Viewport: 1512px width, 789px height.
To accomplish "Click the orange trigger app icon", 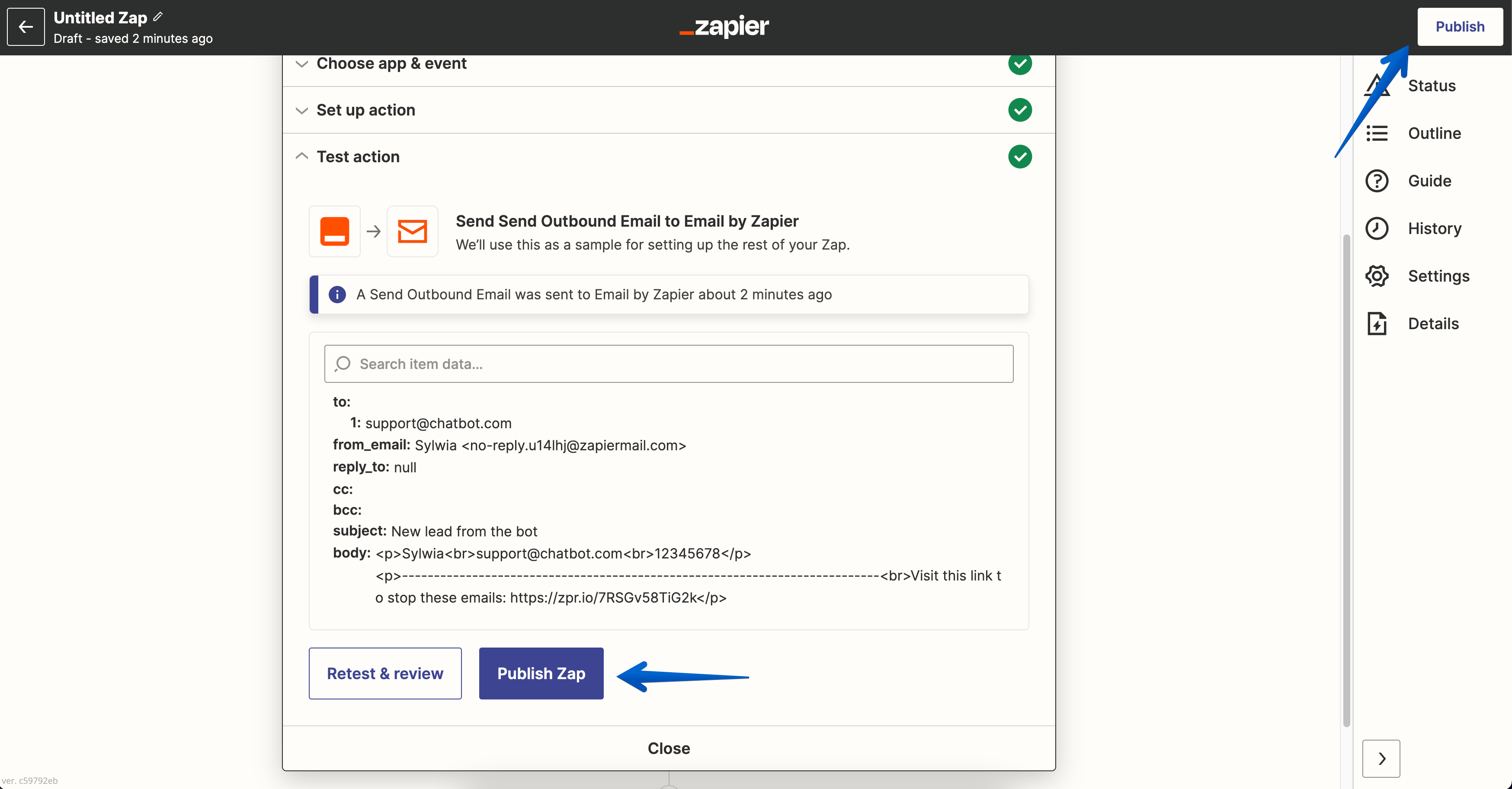I will (335, 231).
